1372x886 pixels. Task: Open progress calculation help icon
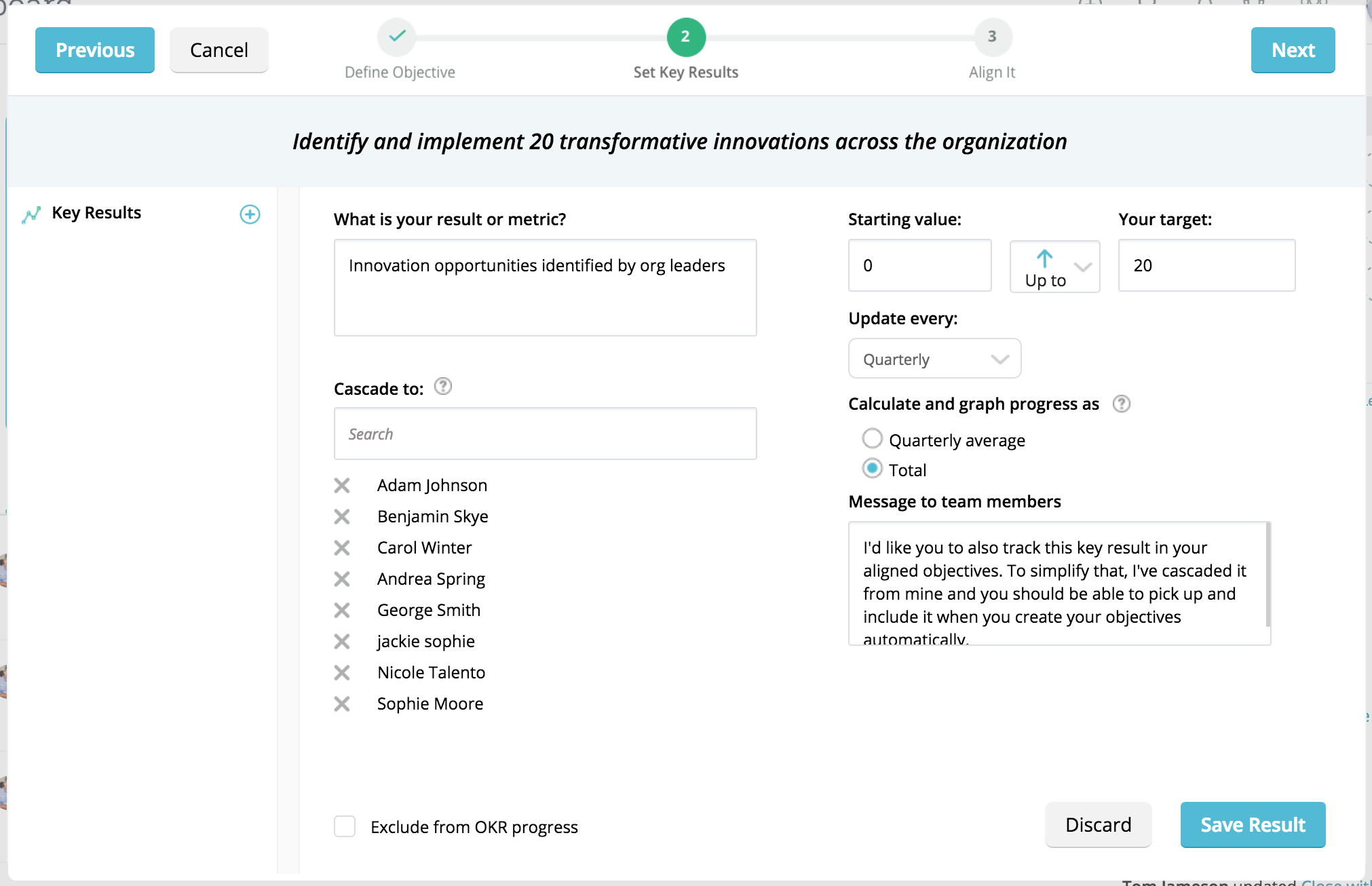tap(1122, 404)
